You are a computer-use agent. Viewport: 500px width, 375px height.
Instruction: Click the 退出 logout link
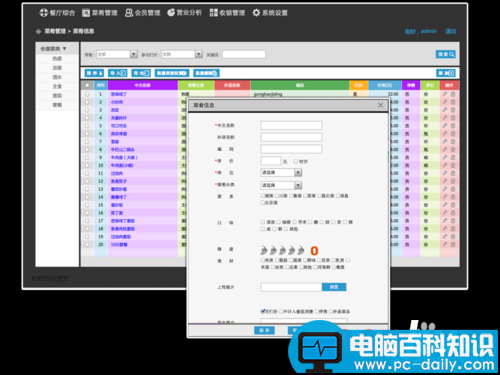[x=451, y=31]
